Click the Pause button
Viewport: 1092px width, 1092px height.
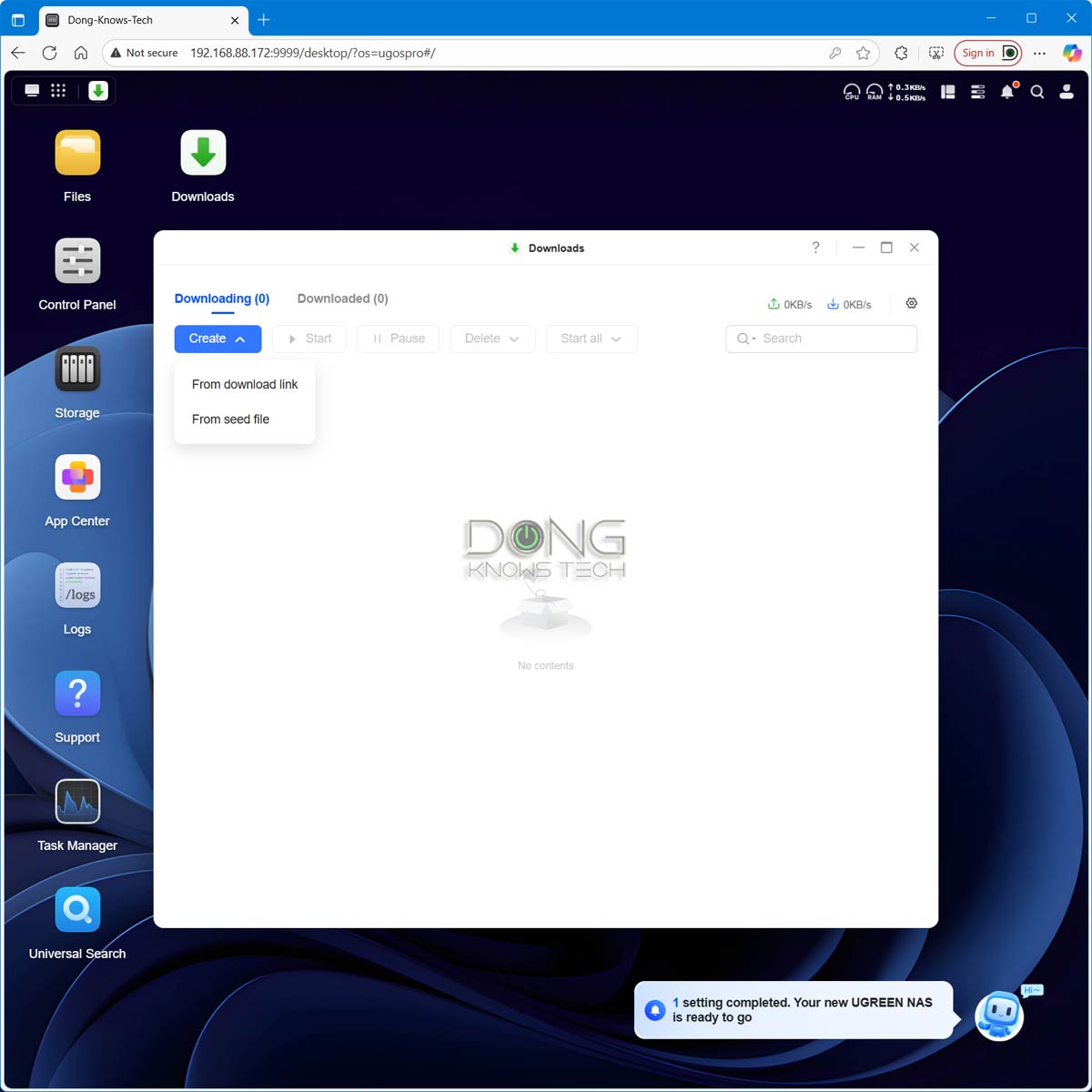coord(399,339)
